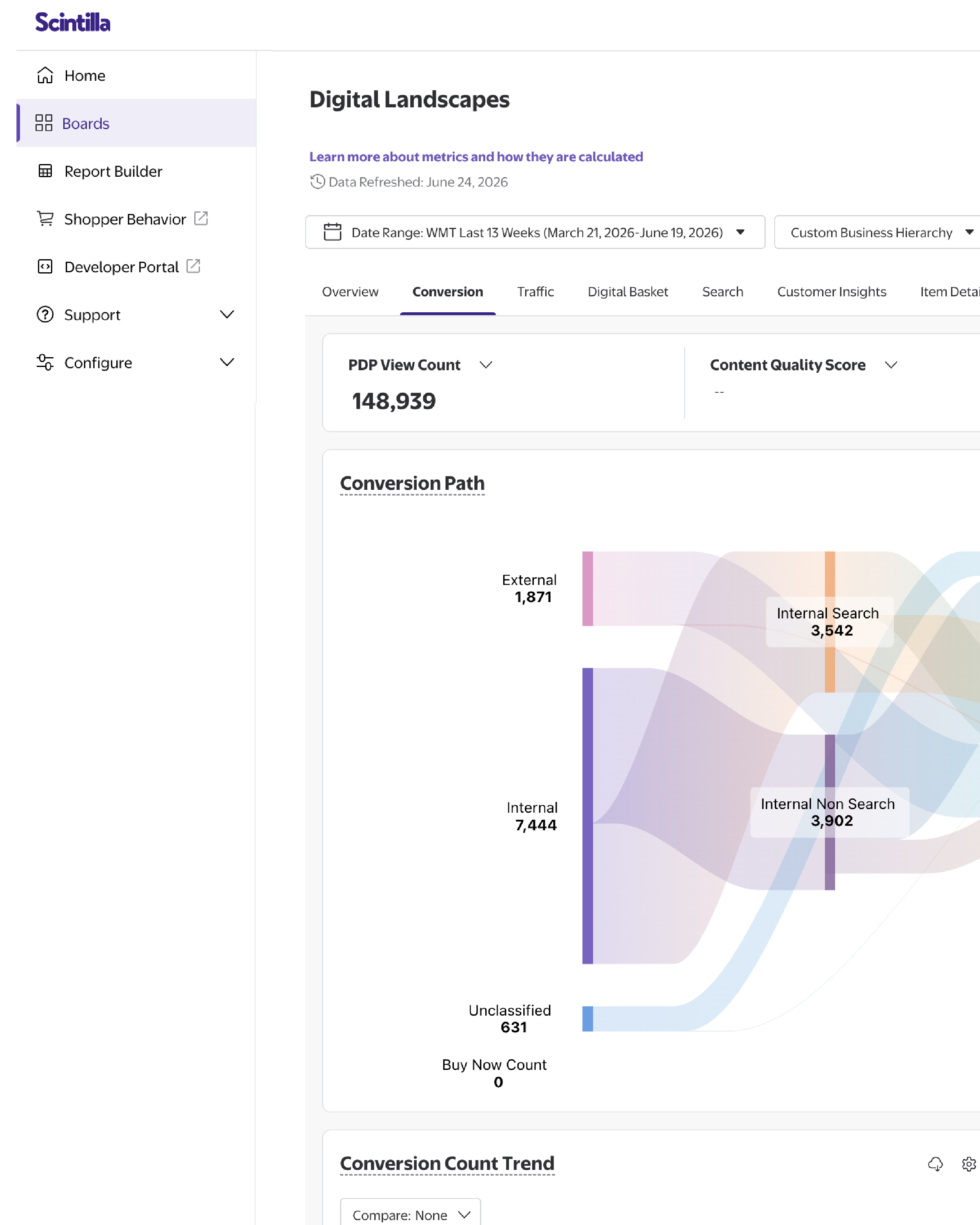Open the Compare: None dropdown
The width and height of the screenshot is (980, 1225).
click(x=411, y=1215)
